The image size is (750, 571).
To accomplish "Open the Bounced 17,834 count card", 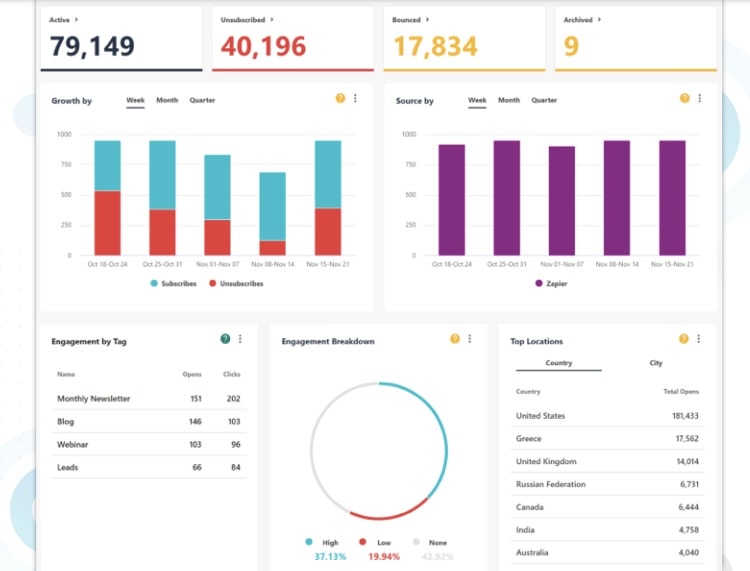I will pos(464,39).
